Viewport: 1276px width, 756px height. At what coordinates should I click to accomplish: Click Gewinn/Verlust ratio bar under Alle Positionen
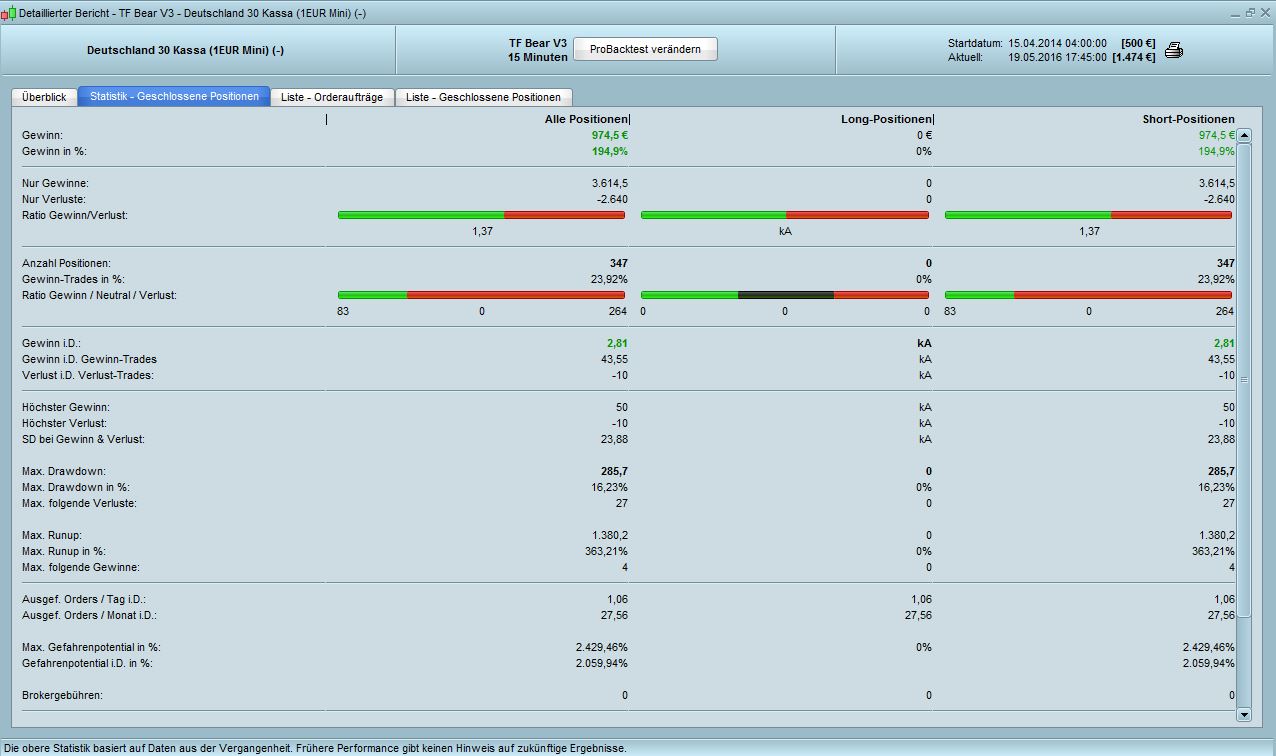[481, 215]
